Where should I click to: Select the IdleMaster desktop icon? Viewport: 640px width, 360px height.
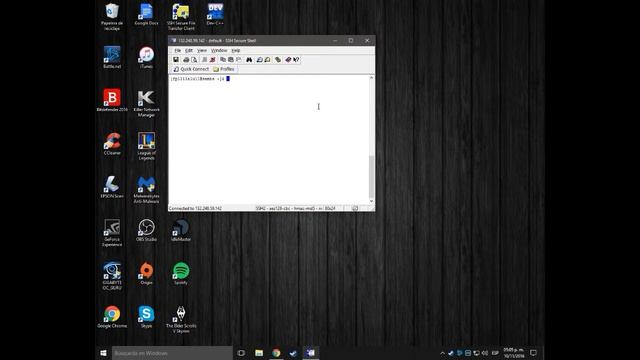[x=181, y=230]
